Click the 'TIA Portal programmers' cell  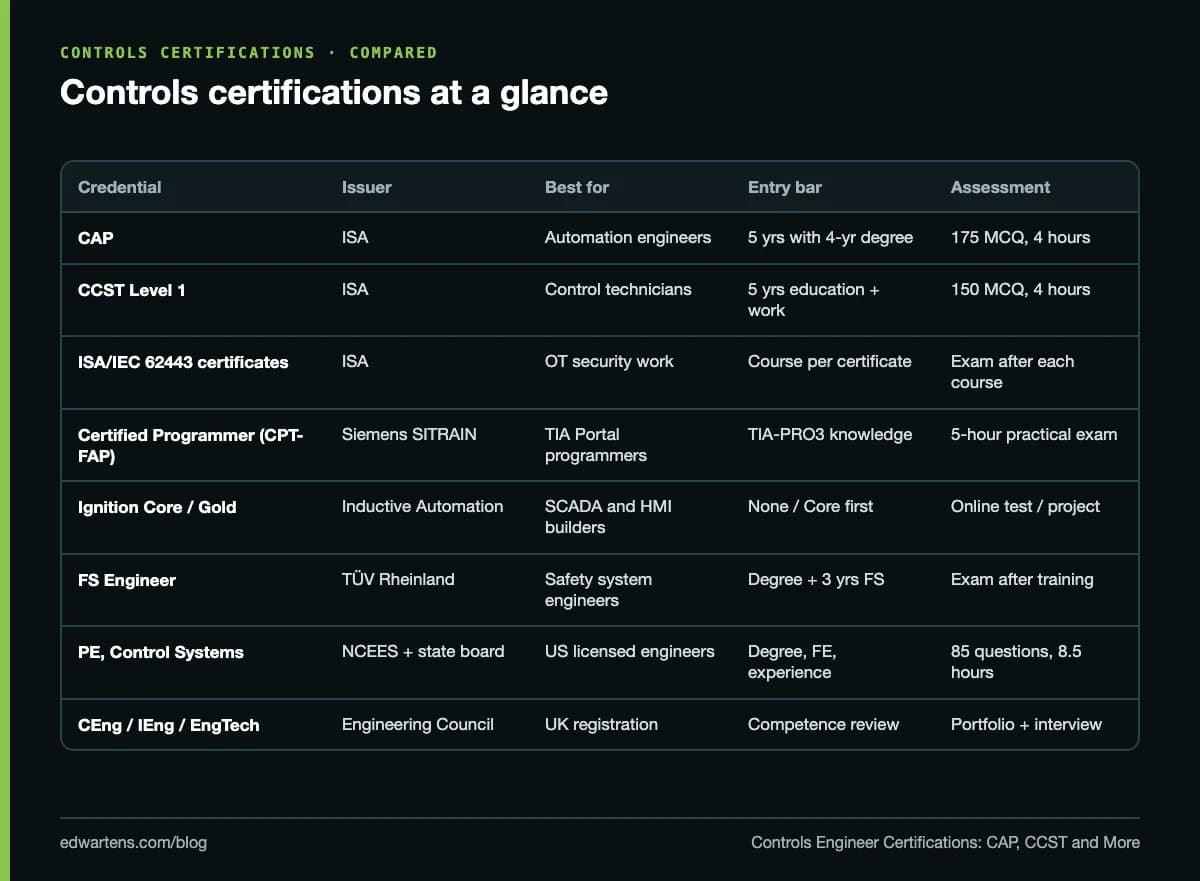(596, 445)
